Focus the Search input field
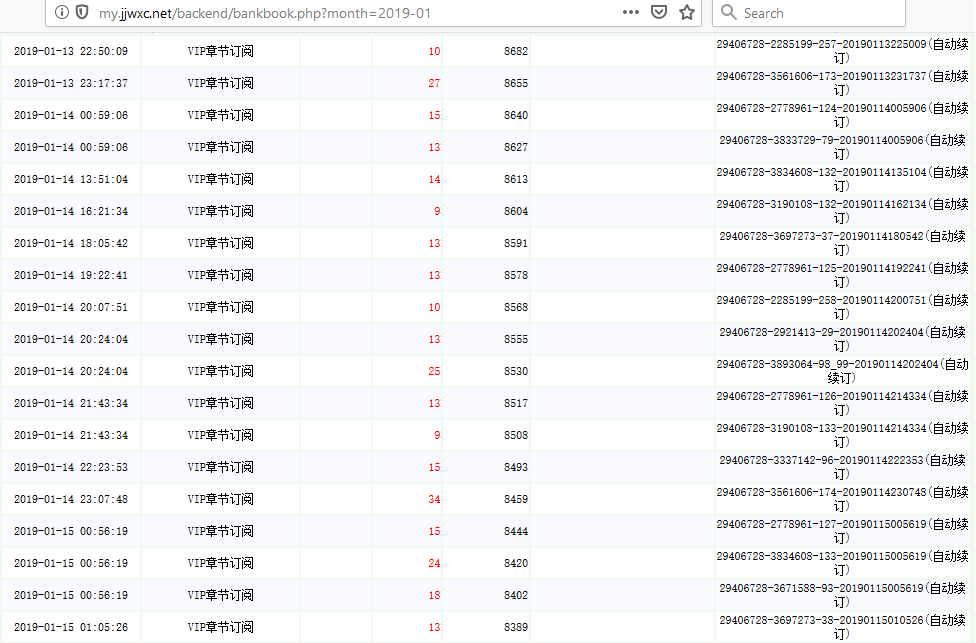 (x=809, y=13)
